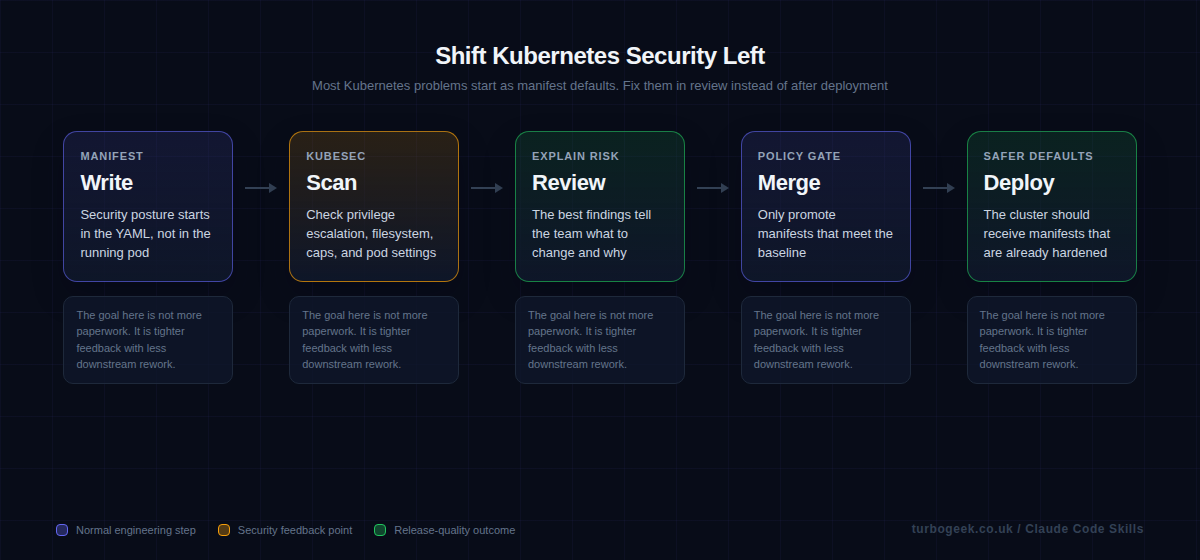Select the Deploy step heading
This screenshot has width=1200, height=560.
(1019, 183)
